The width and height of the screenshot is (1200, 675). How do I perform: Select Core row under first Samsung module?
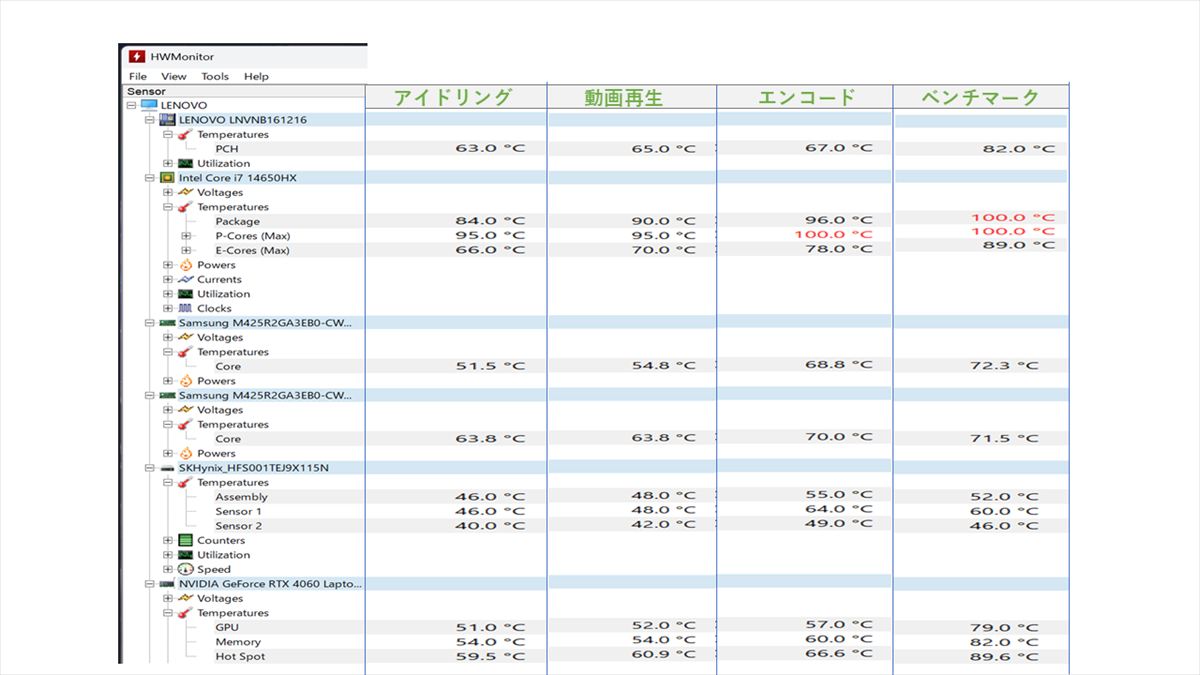(228, 367)
